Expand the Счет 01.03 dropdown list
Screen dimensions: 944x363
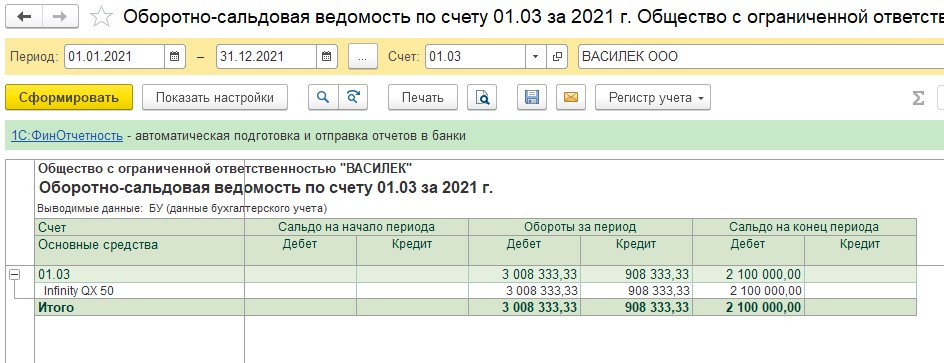coord(535,57)
